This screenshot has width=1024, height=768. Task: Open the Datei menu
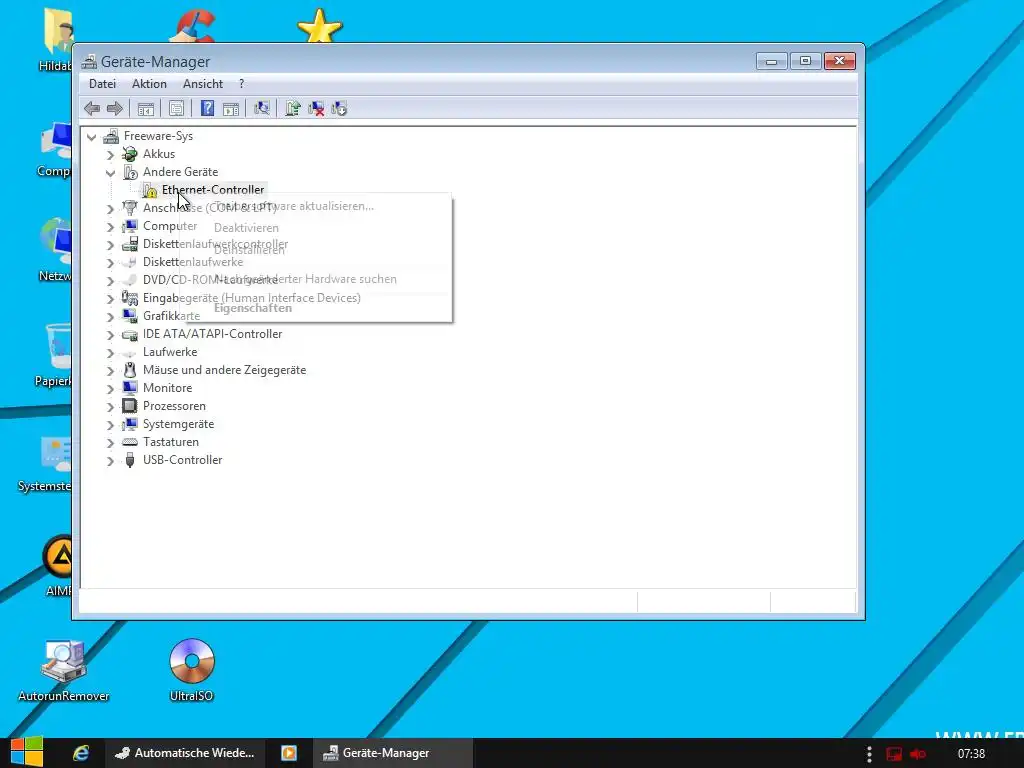[103, 84]
